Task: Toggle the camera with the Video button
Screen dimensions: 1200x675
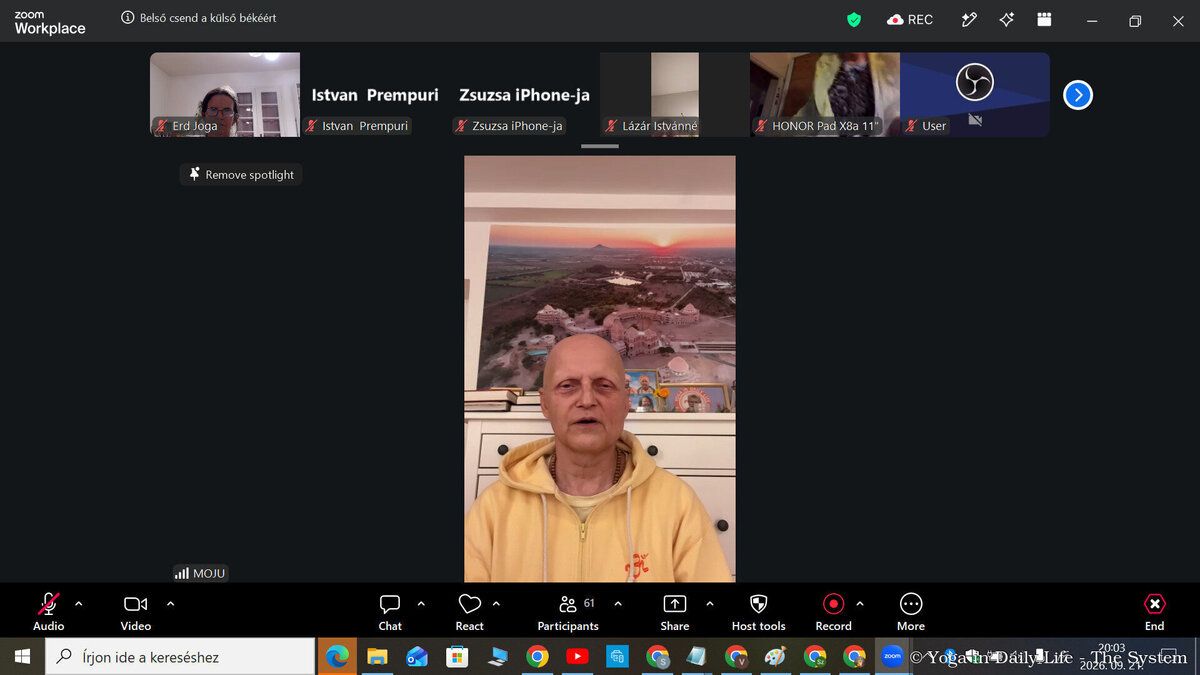Action: (x=136, y=611)
